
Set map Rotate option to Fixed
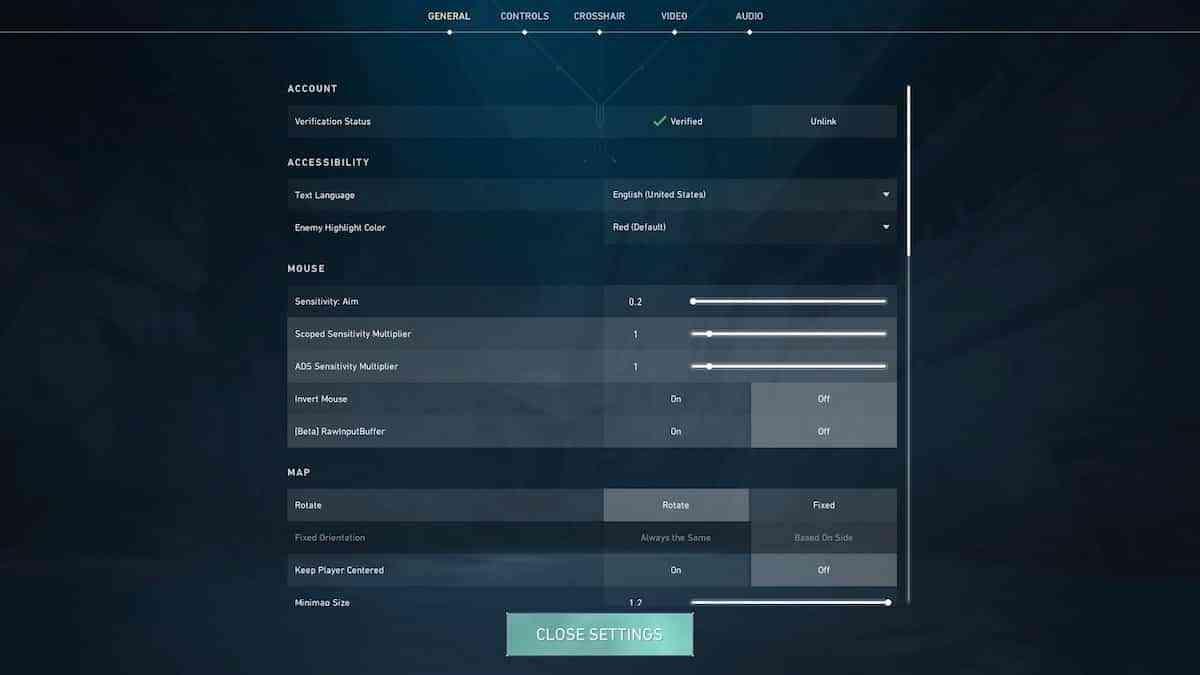[x=823, y=505]
